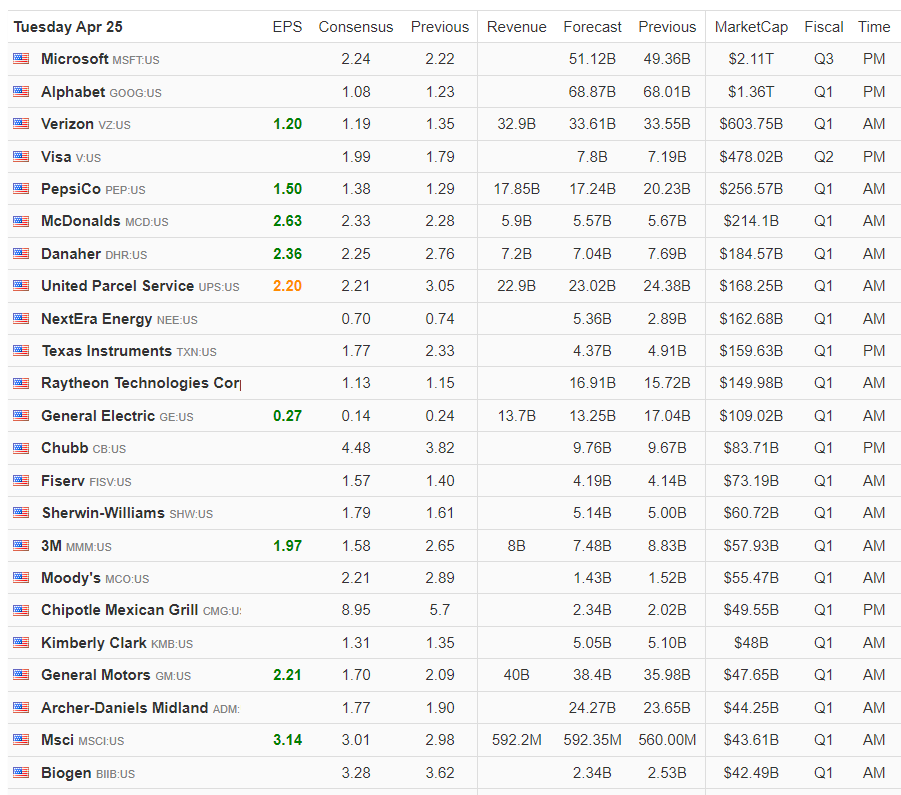Screen dimensions: 901x795
Task: Open the McDonalds MCD:US link
Action: [x=105, y=221]
